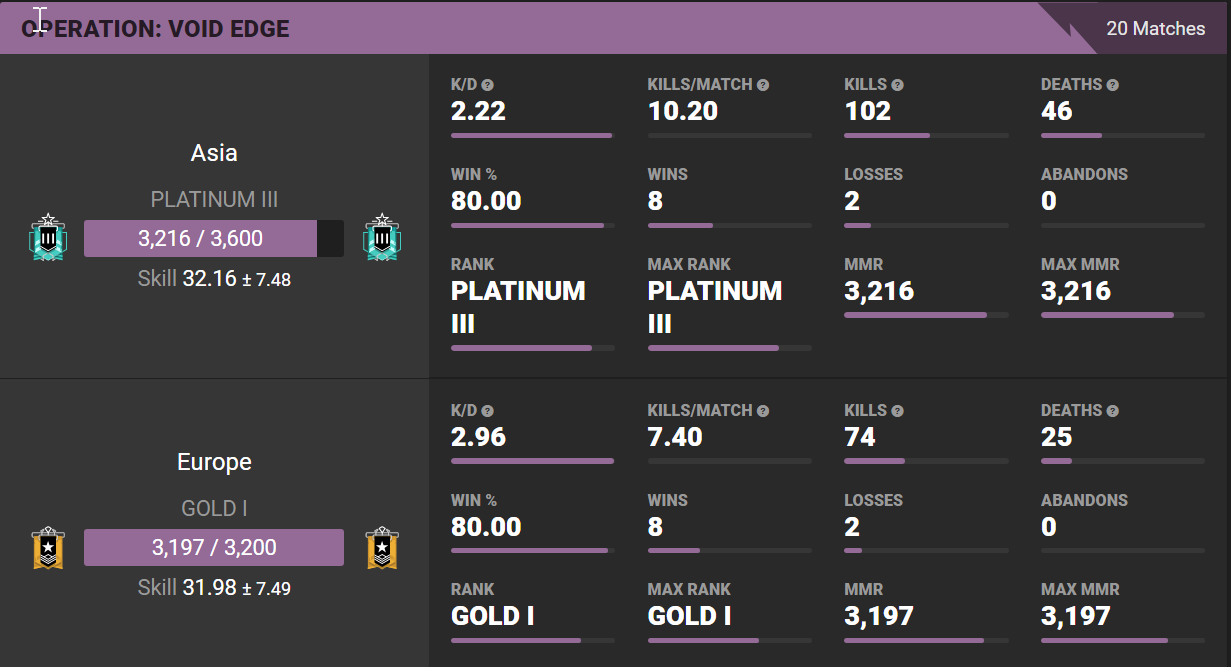Image resolution: width=1231 pixels, height=667 pixels.
Task: Click the Asia Max Rank Platinum III value
Action: pyautogui.click(x=714, y=307)
